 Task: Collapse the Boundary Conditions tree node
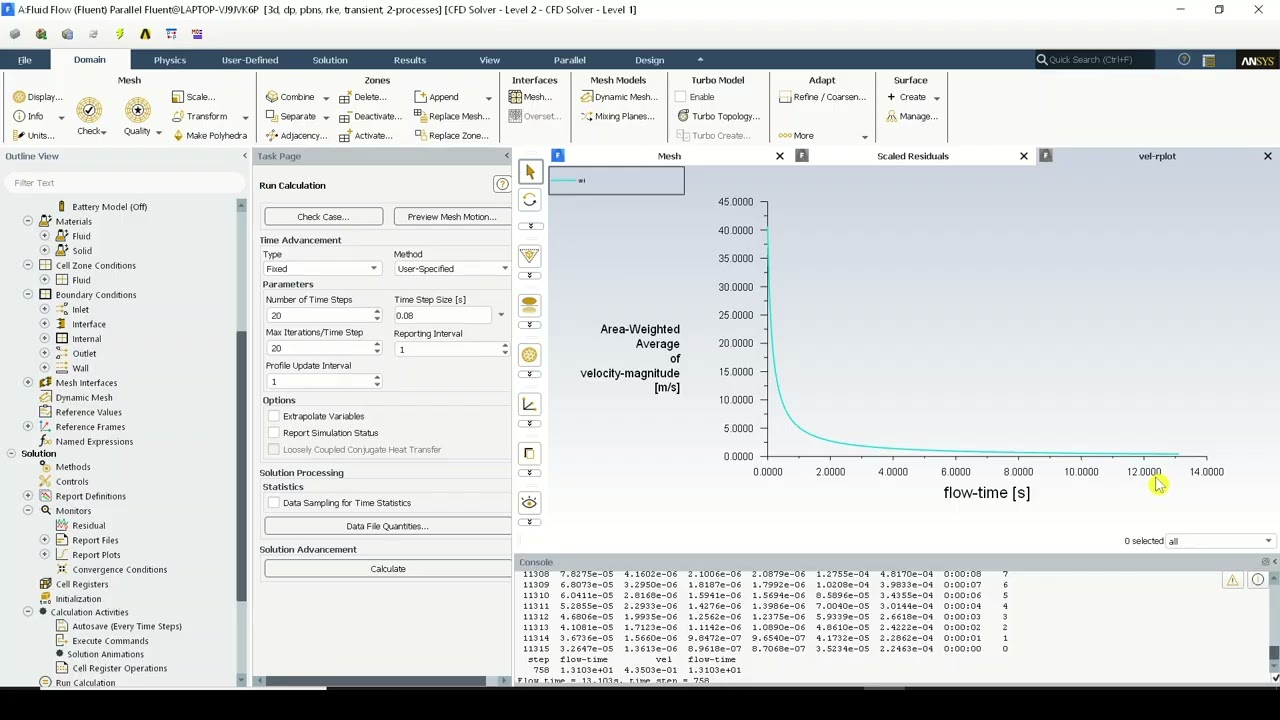[x=28, y=295]
